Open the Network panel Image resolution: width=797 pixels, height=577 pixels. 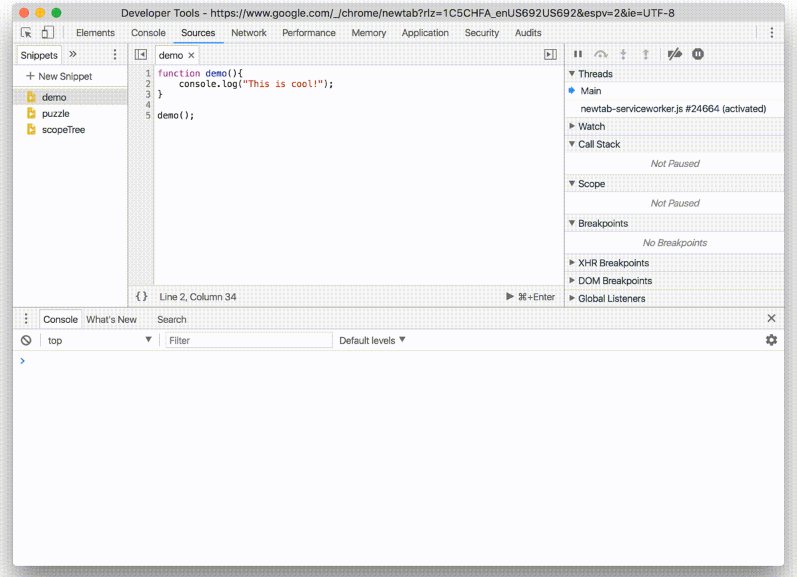tap(249, 33)
